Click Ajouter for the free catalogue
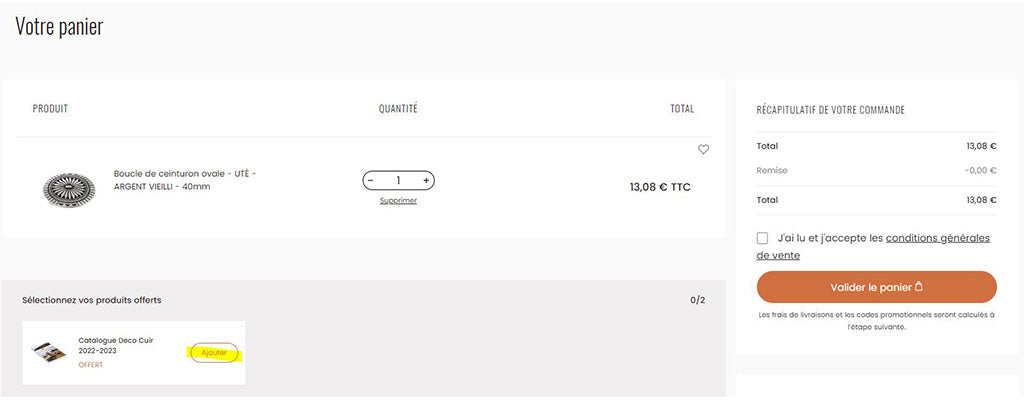 (214, 353)
